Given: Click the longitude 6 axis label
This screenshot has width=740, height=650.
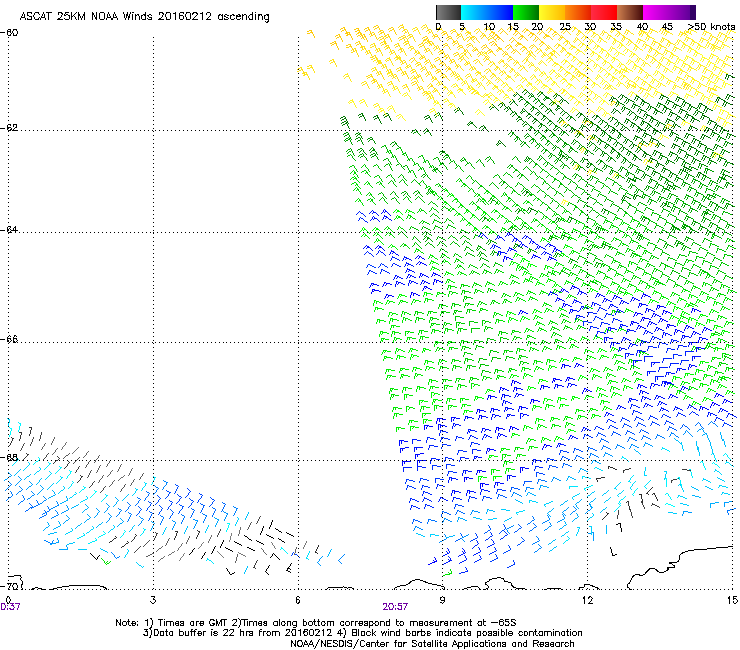Looking at the screenshot, I should (298, 600).
